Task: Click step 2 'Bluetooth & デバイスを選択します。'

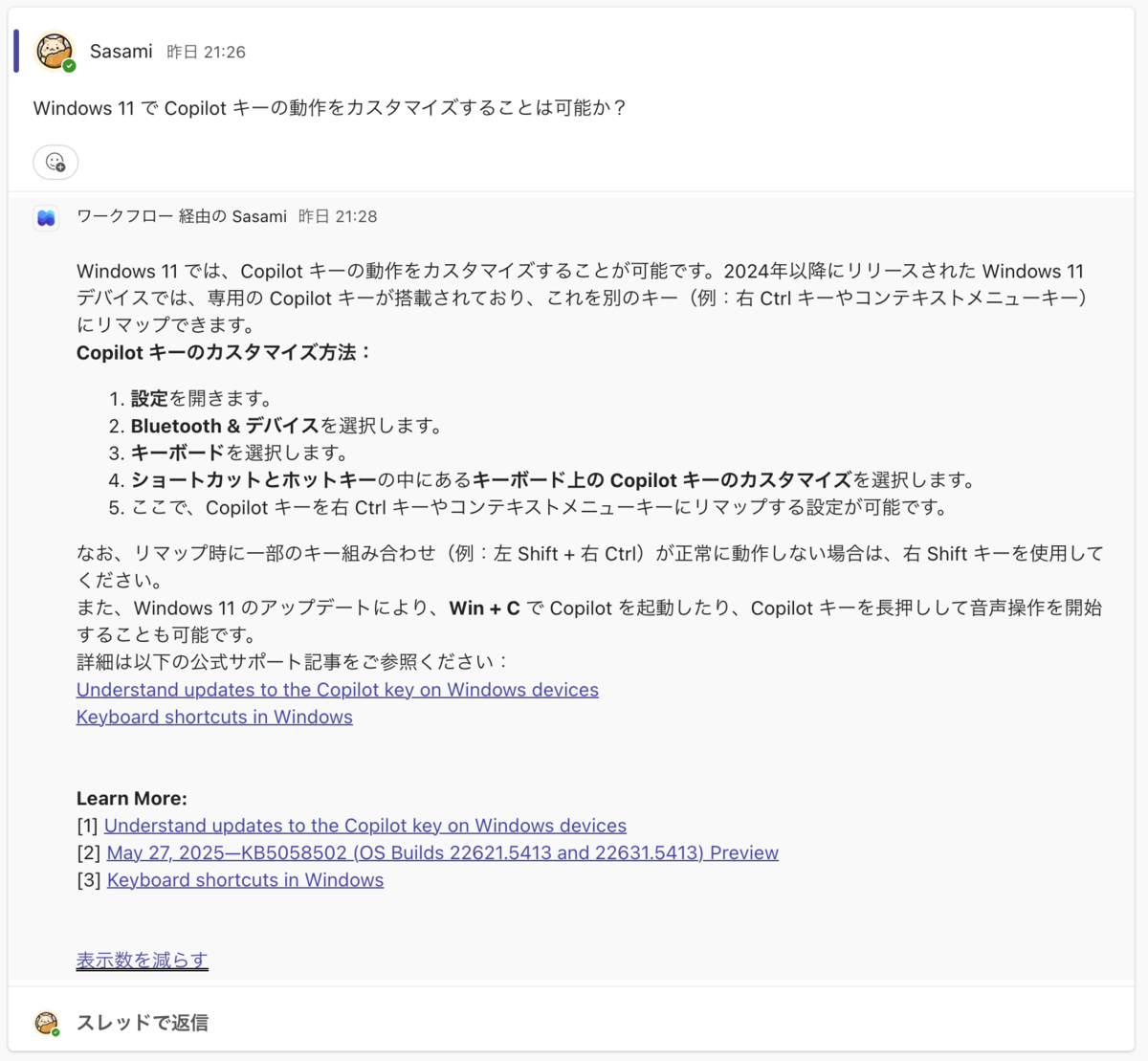Action: click(x=288, y=426)
